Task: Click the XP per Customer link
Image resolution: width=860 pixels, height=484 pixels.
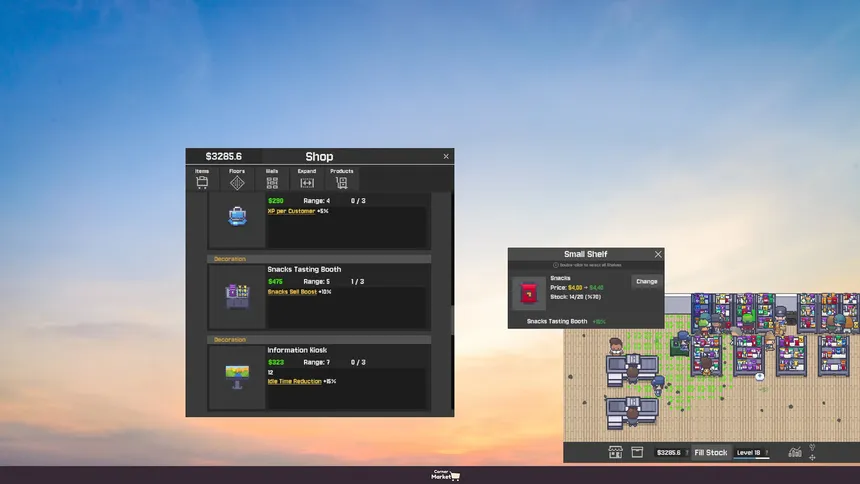Action: tap(291, 211)
